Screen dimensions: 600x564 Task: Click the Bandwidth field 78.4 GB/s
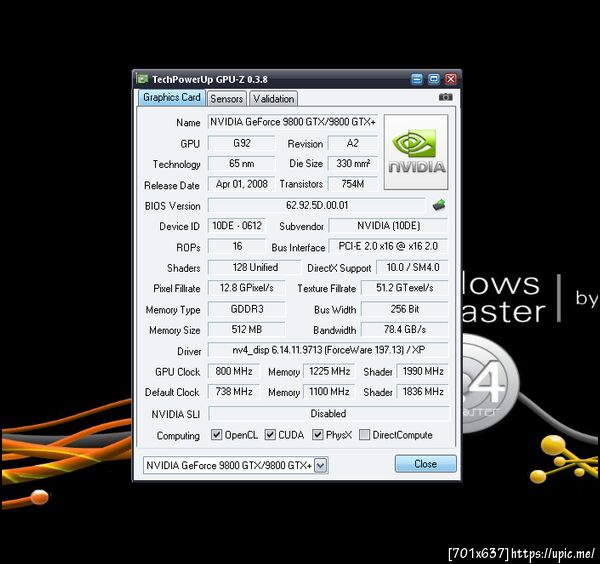point(404,329)
